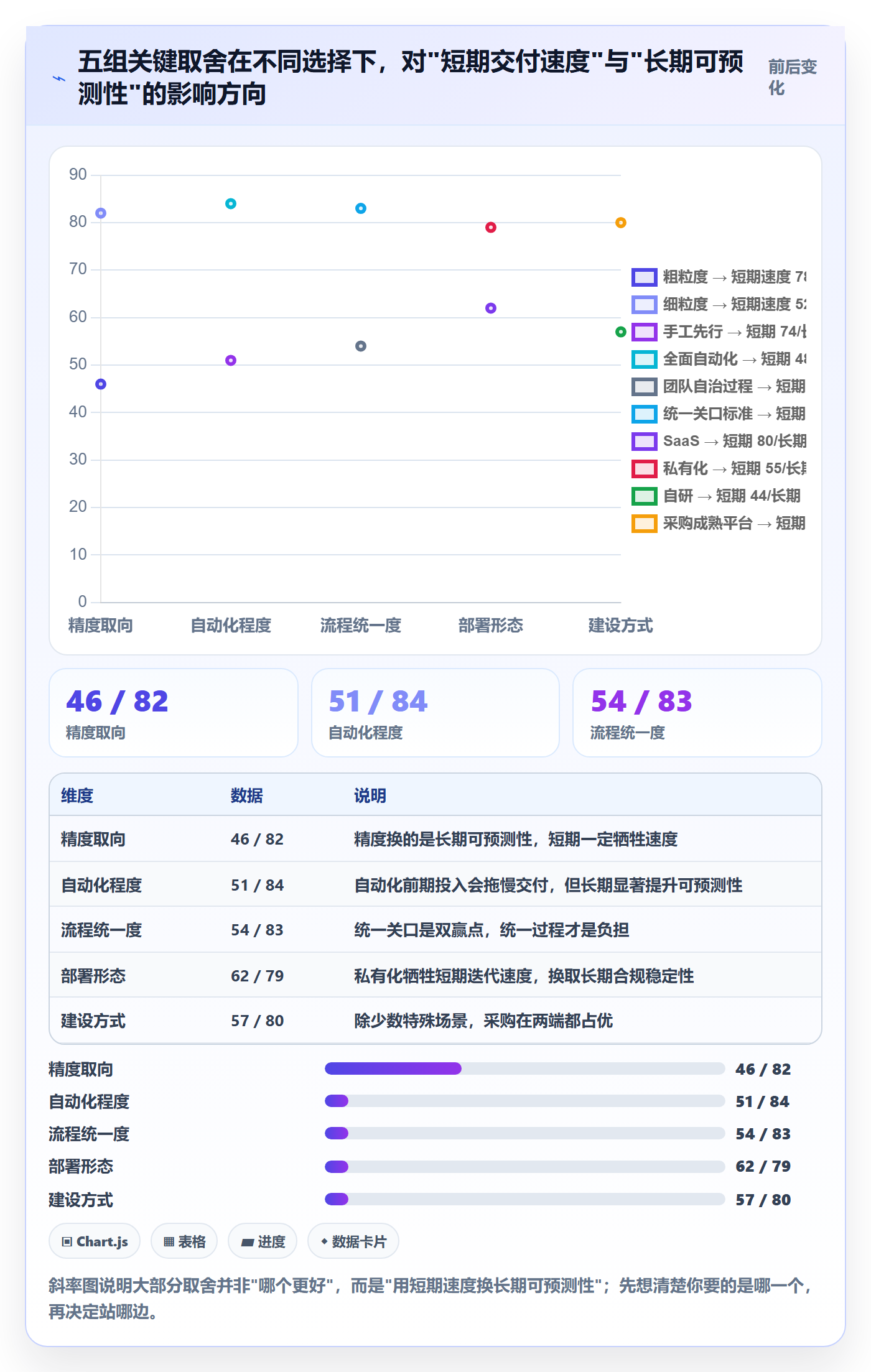Click the 57 / 80 cell in the table
The height and width of the screenshot is (1372, 871).
258,1021
